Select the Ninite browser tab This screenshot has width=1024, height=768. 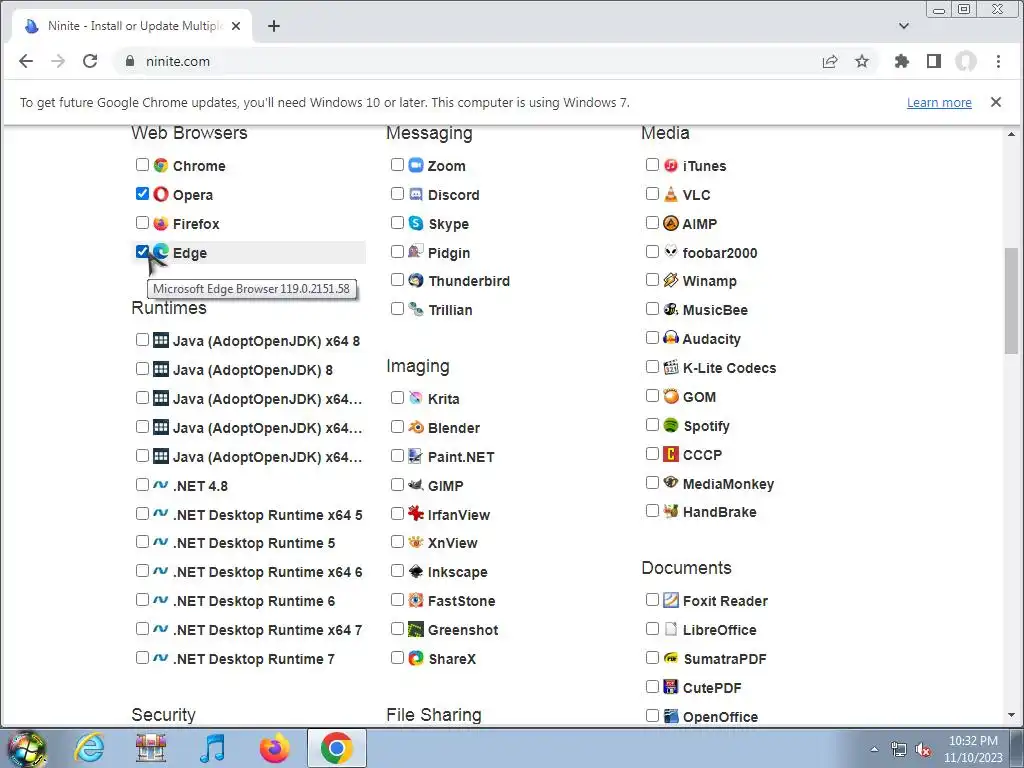pyautogui.click(x=133, y=26)
